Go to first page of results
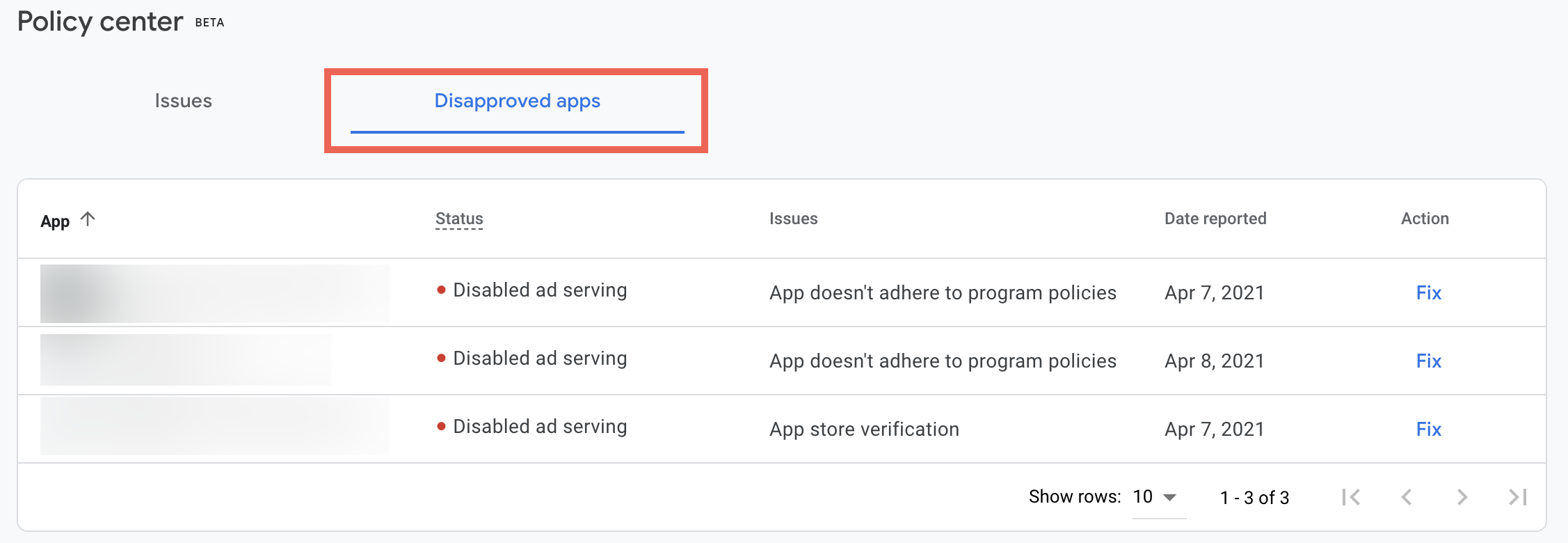The image size is (1568, 543). 1351,497
